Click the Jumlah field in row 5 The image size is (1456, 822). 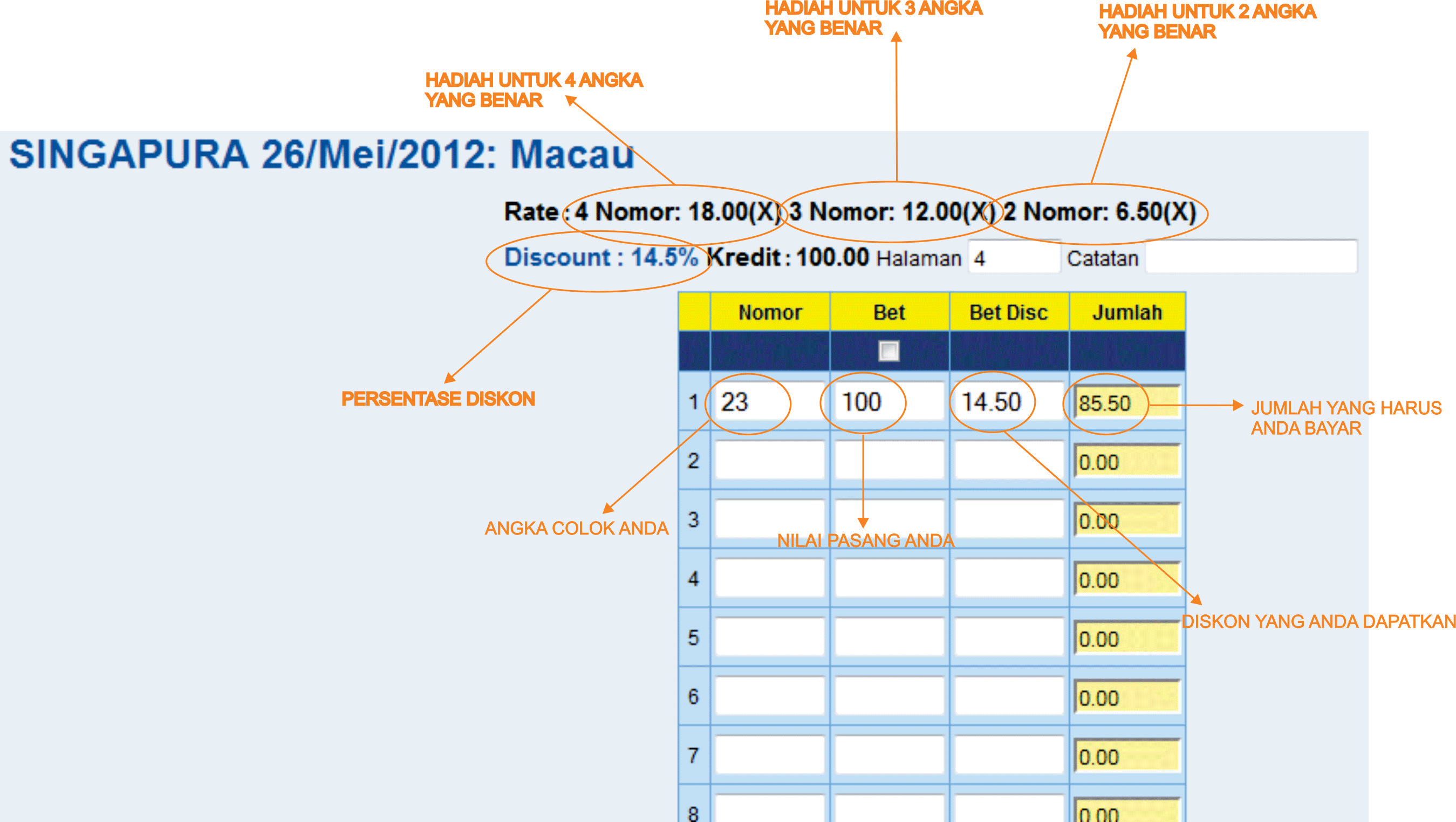coord(1127,639)
